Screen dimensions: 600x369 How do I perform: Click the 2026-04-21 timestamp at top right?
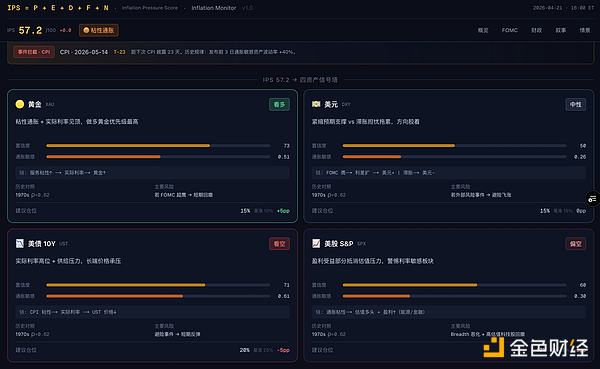563,8
